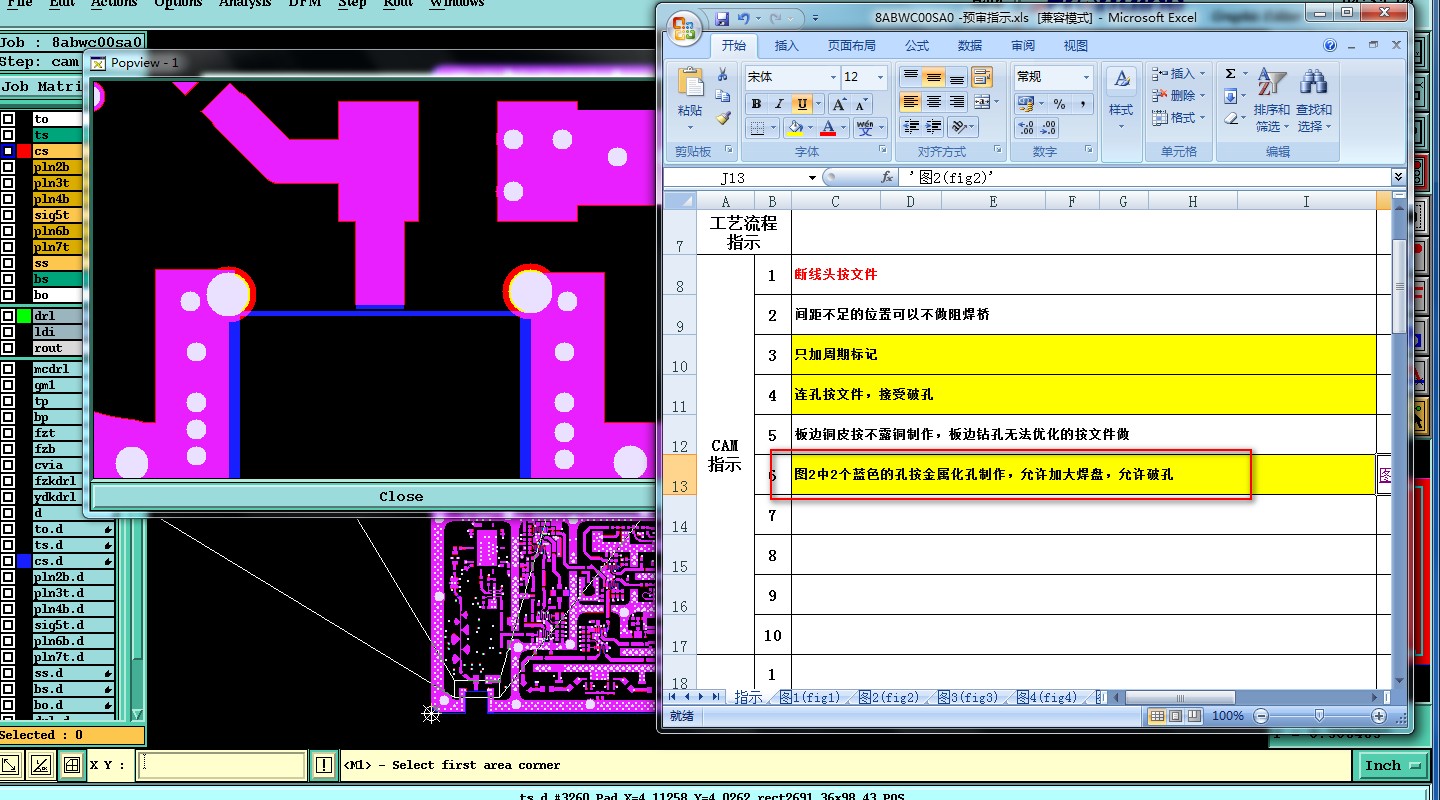1440x800 pixels.
Task: Apply the red font color A
Action: [x=828, y=128]
